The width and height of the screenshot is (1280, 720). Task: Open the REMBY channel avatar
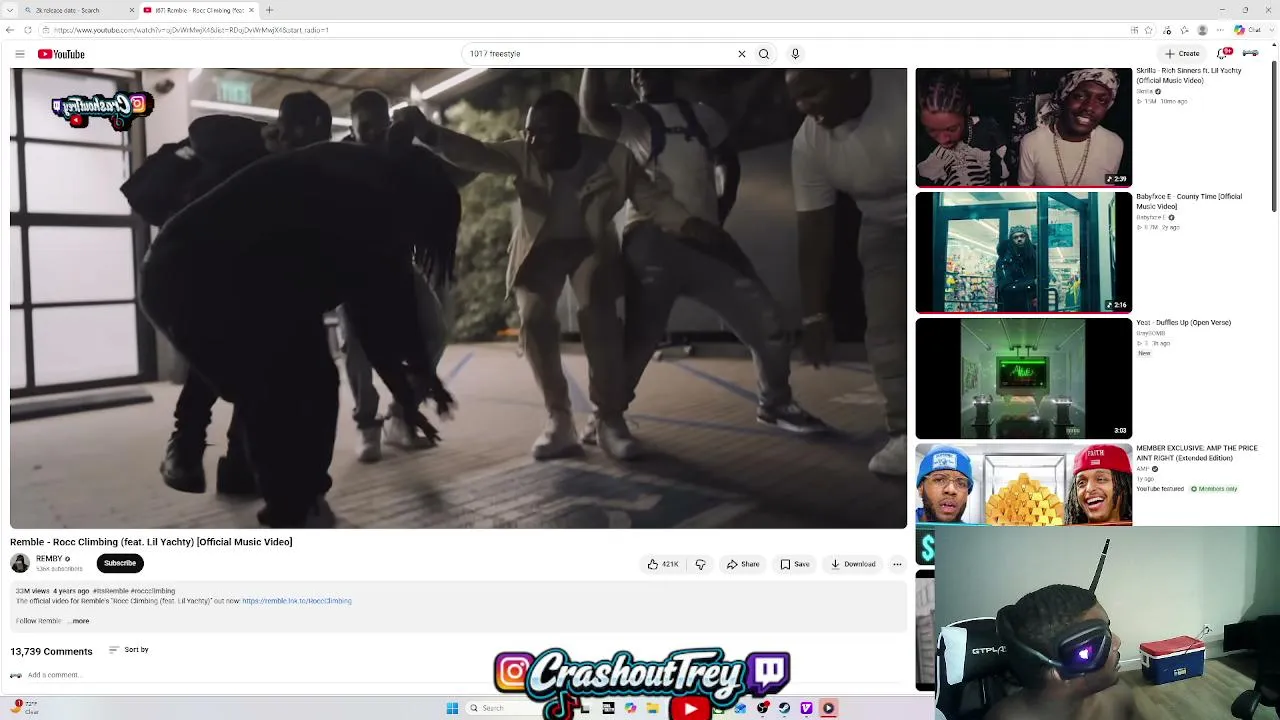[x=20, y=563]
